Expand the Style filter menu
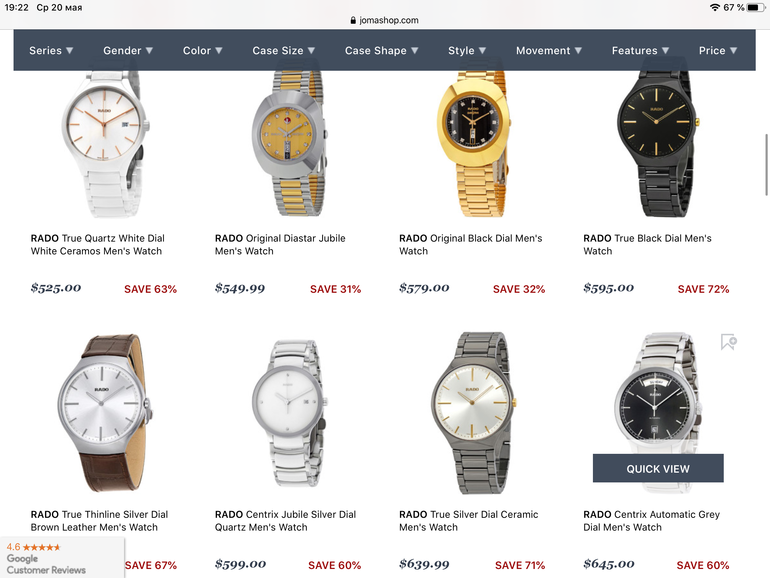 point(467,51)
